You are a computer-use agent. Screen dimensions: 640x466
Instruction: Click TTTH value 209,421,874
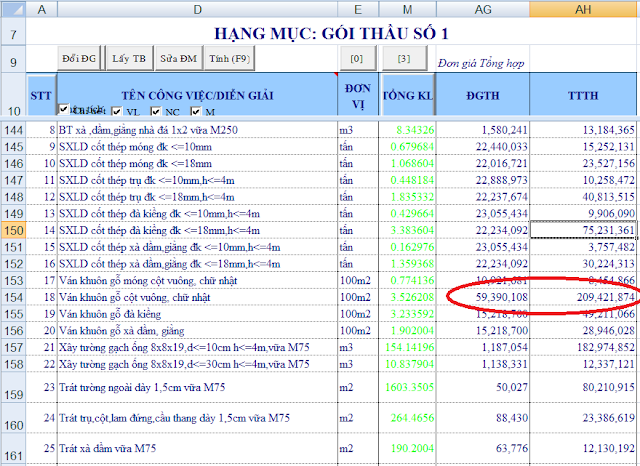583,297
